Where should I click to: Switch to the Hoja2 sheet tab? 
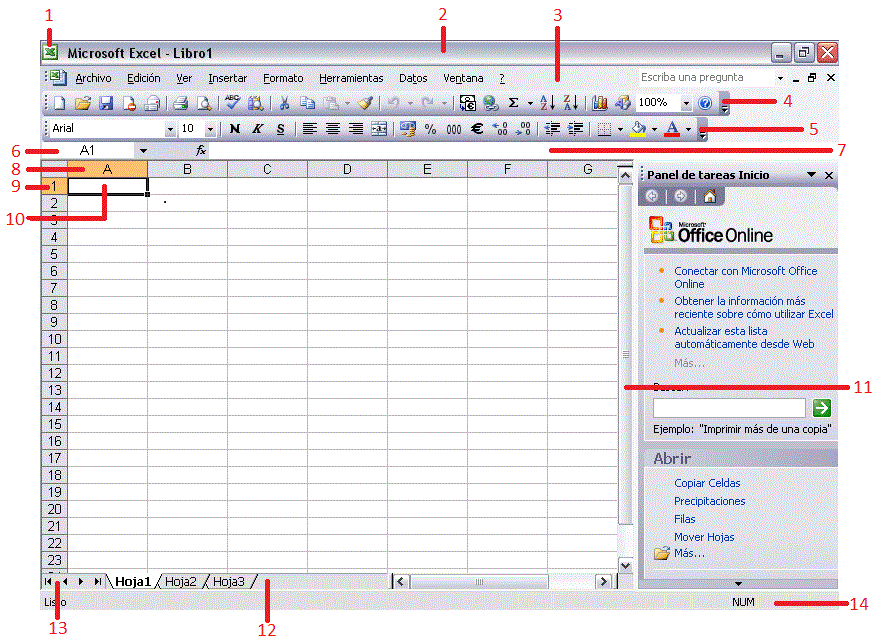pos(181,582)
